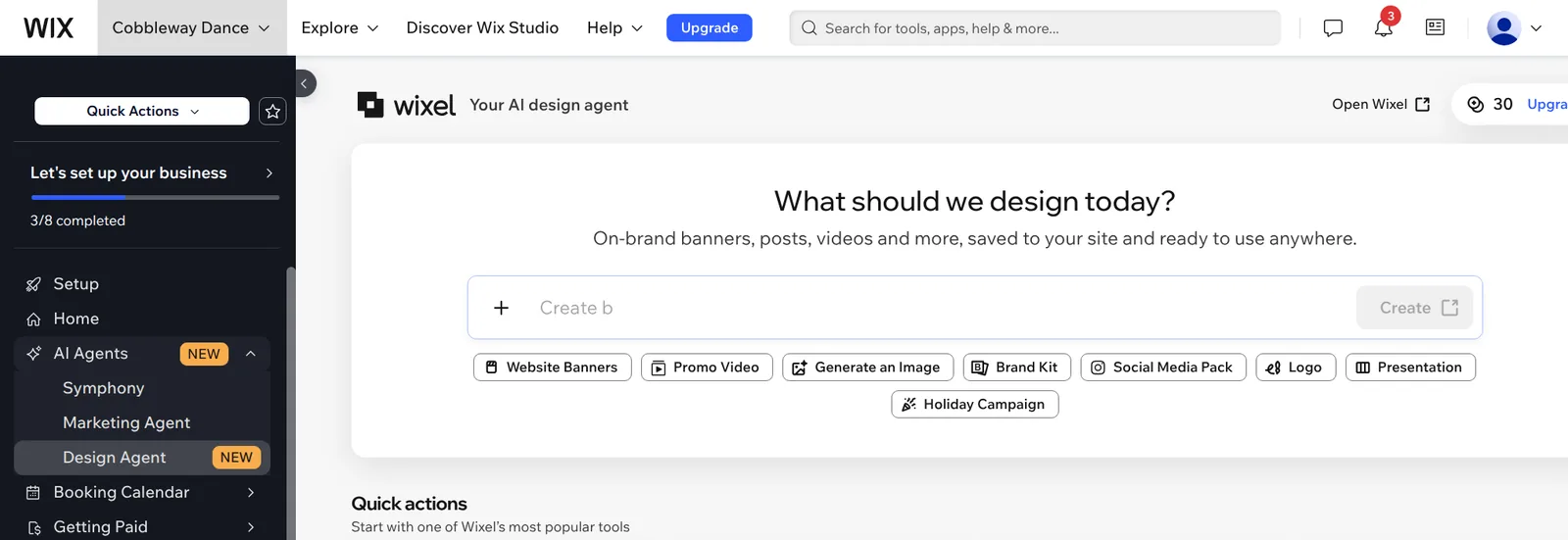Click the NEW badge on AI Agents
The width and height of the screenshot is (1568, 540).
[x=204, y=354]
